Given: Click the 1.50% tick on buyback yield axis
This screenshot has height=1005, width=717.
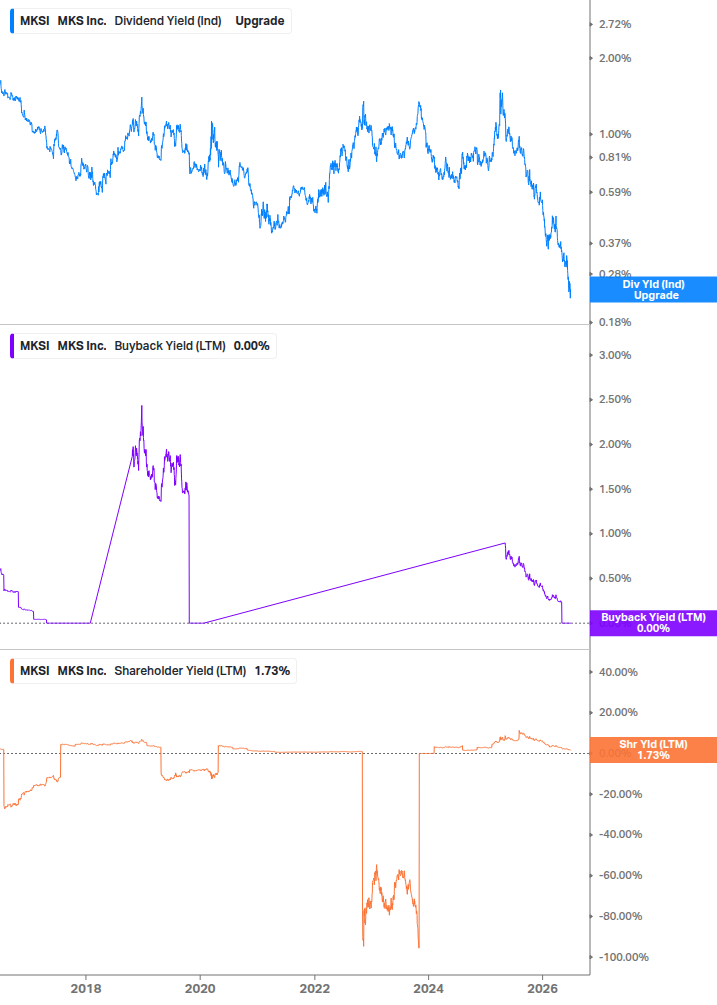Looking at the screenshot, I should click(614, 489).
